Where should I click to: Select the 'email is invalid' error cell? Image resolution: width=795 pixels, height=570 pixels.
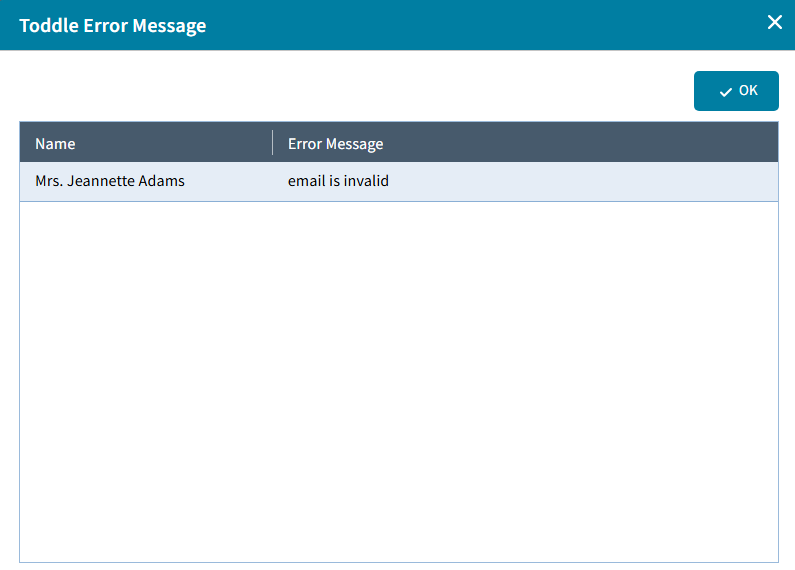[x=525, y=181]
